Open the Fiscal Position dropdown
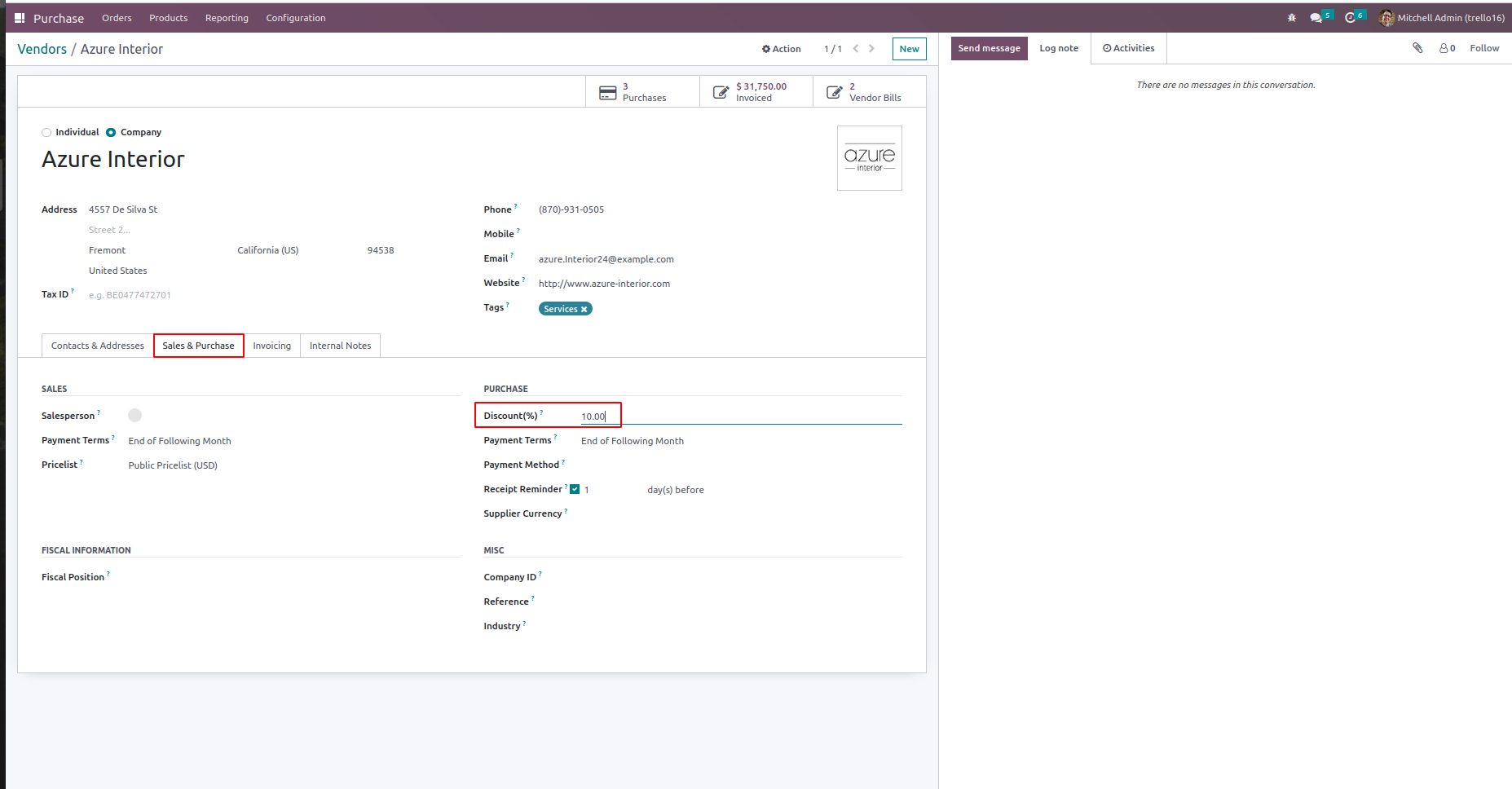 [x=293, y=577]
